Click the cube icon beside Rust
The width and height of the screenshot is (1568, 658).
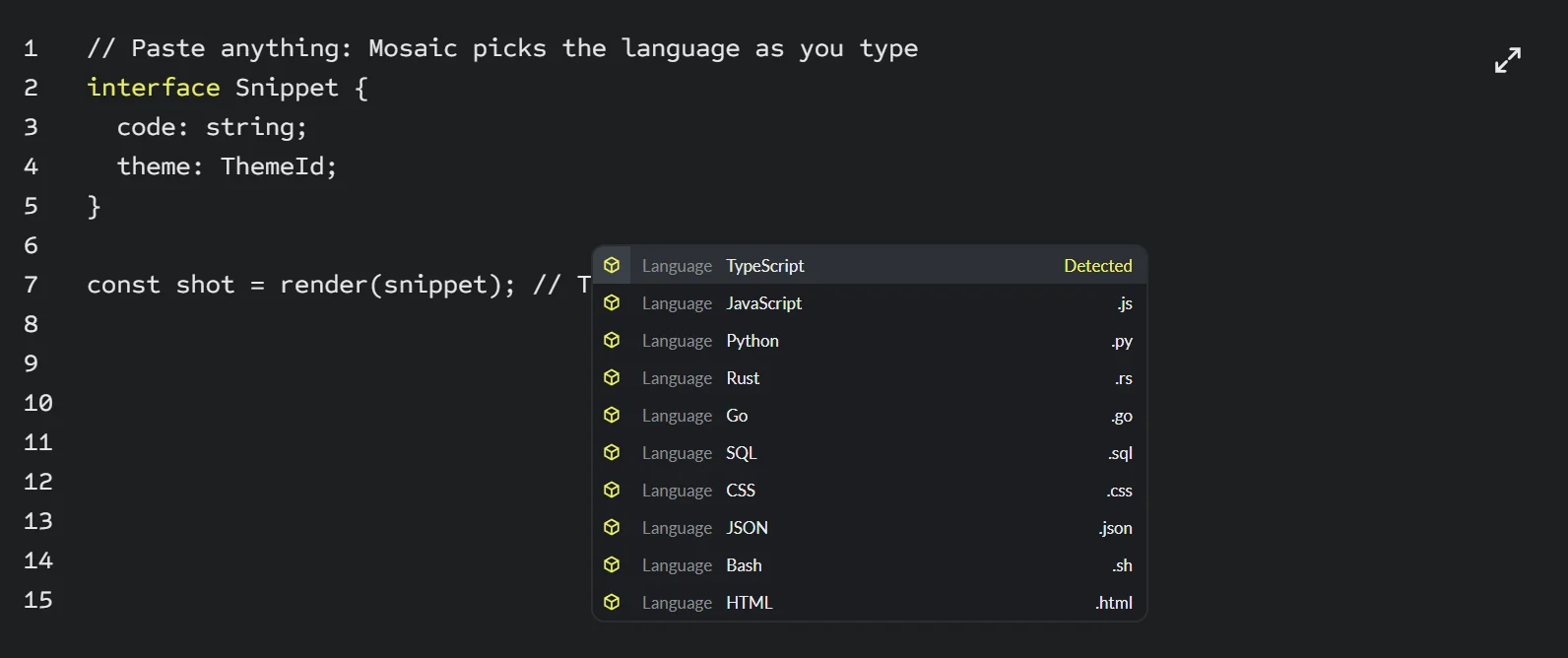tap(612, 378)
